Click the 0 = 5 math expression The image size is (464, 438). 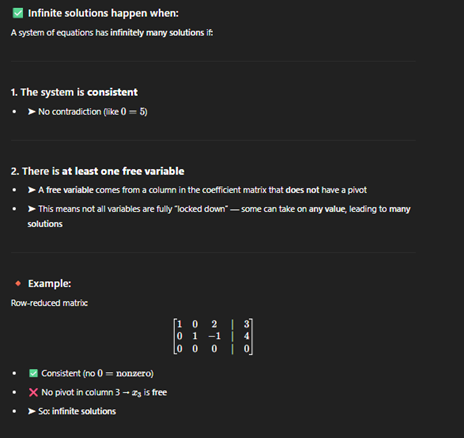click(x=133, y=111)
